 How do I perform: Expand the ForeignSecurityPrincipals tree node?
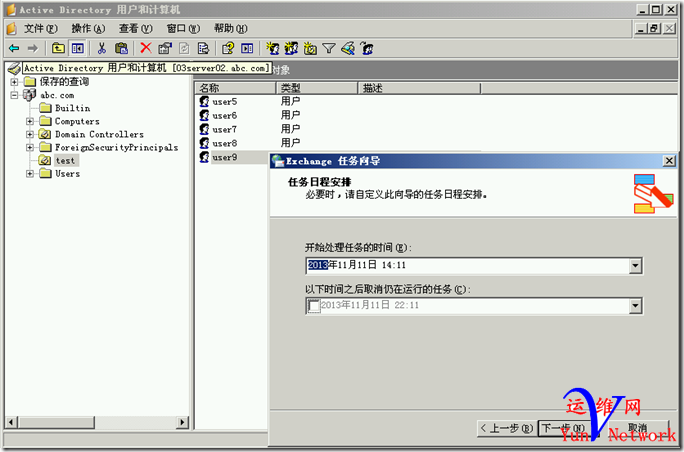coord(30,147)
